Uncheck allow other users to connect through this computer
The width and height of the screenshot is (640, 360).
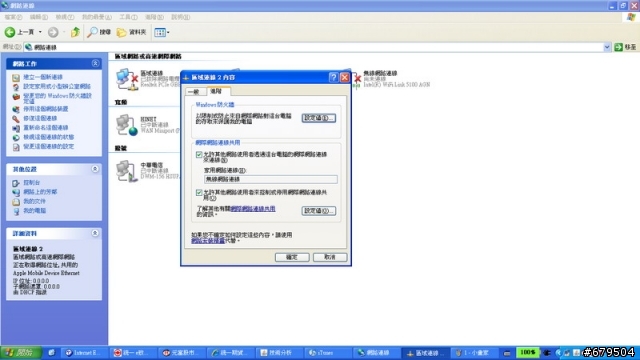(199, 155)
